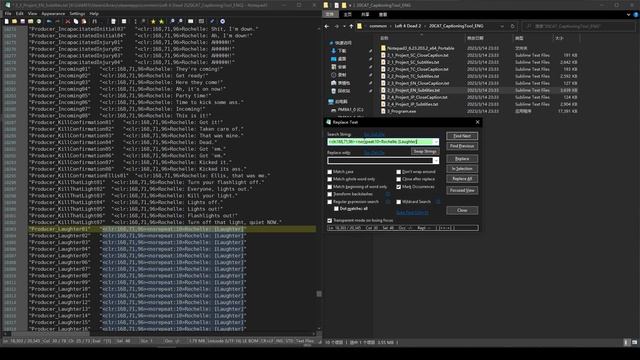The image size is (640, 360).
Task: Click into the Replace with input field
Action: point(380,160)
